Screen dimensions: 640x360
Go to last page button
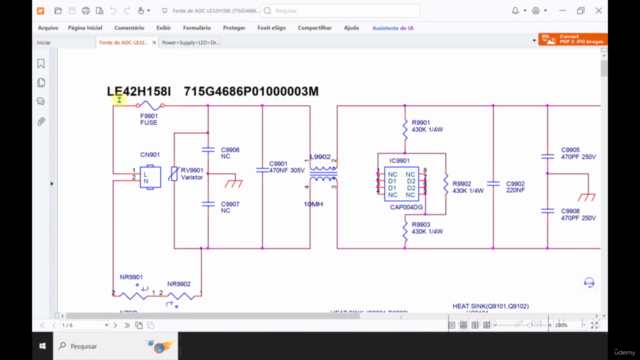point(127,325)
